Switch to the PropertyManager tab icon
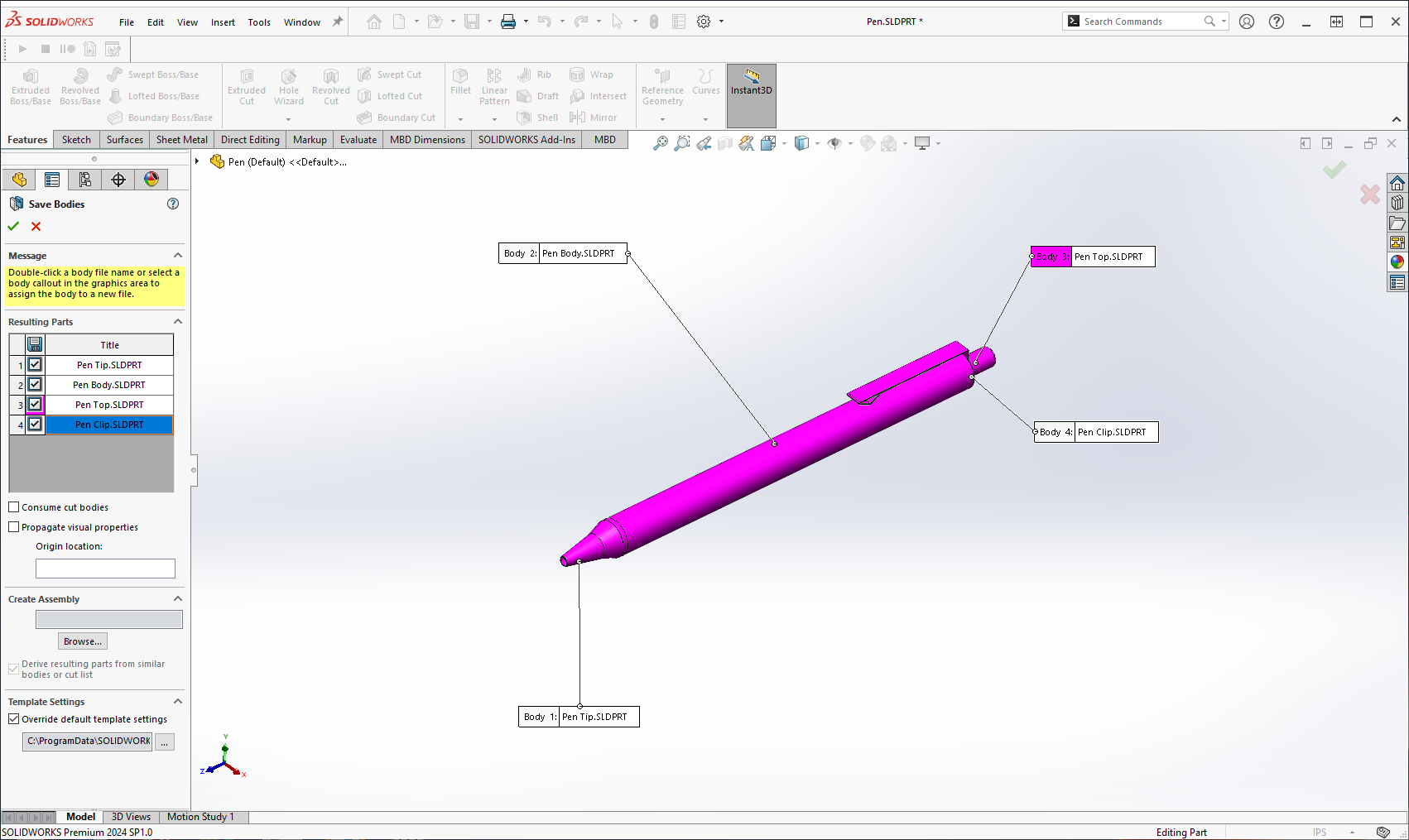This screenshot has height=840, width=1409. point(52,180)
